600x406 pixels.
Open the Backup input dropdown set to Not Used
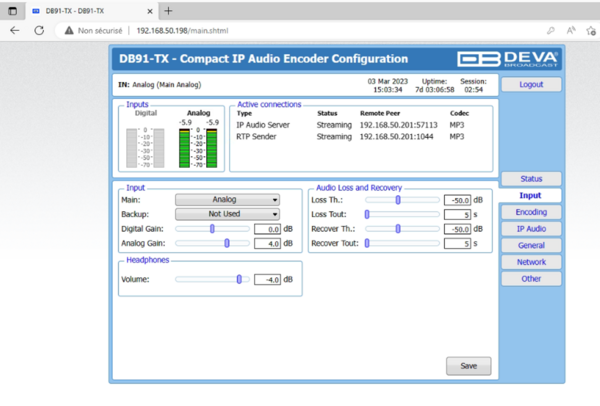(227, 214)
